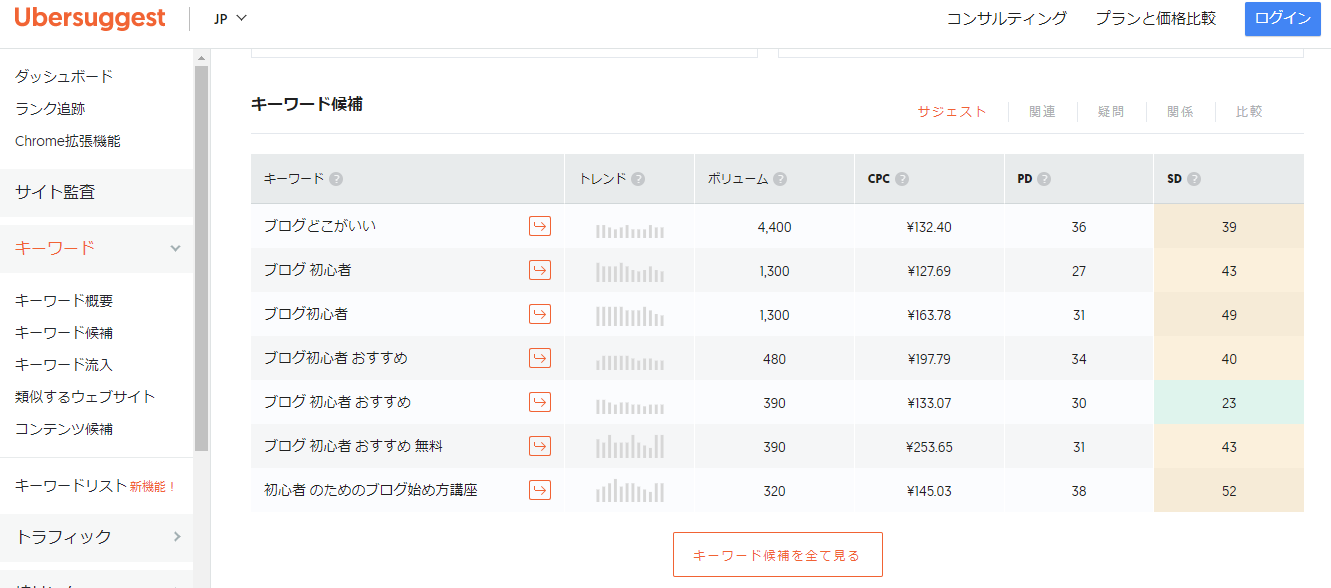Viewport: 1331px width, 588px height.
Task: Open キーワード流入 in sidebar
Action: click(64, 364)
